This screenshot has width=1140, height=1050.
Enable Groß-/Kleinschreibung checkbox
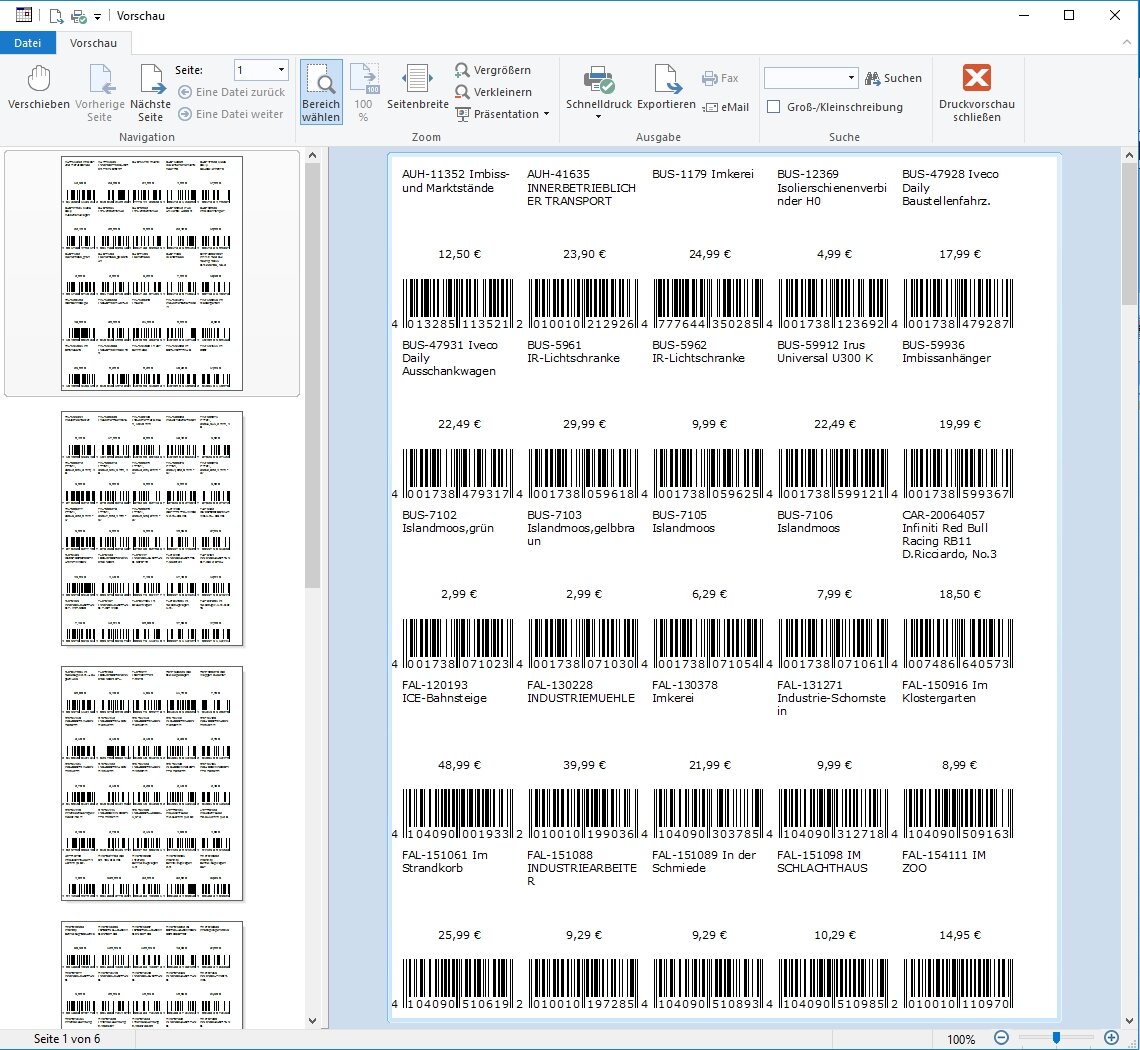point(774,107)
